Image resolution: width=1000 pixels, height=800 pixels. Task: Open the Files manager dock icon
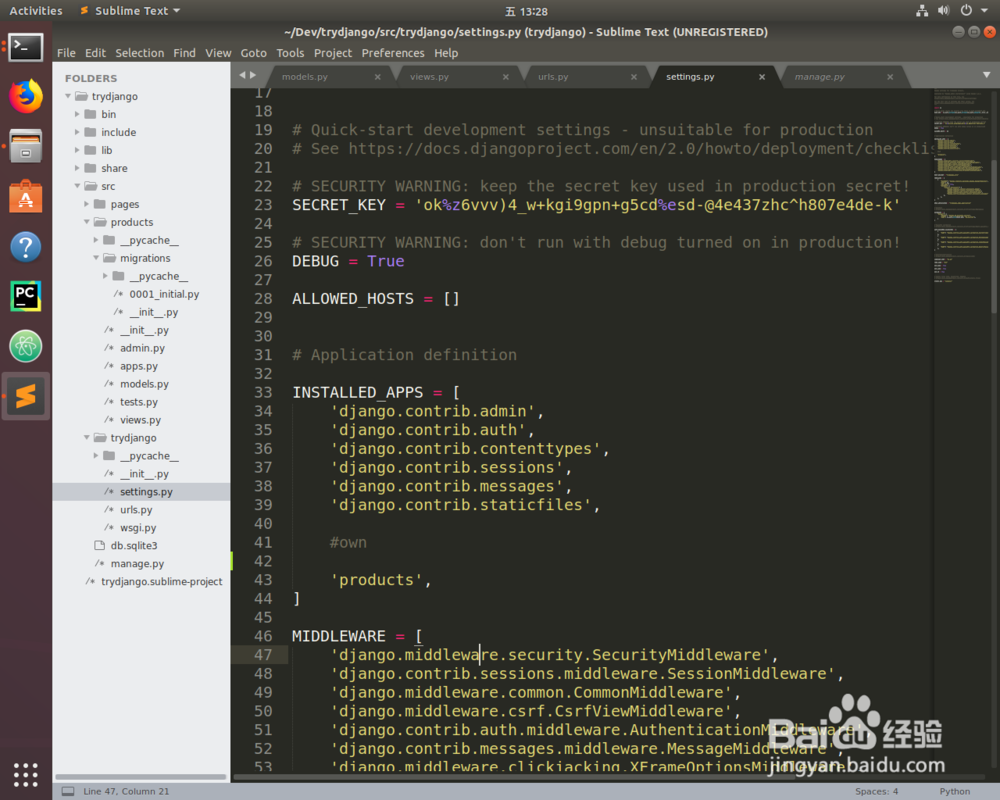[26, 146]
